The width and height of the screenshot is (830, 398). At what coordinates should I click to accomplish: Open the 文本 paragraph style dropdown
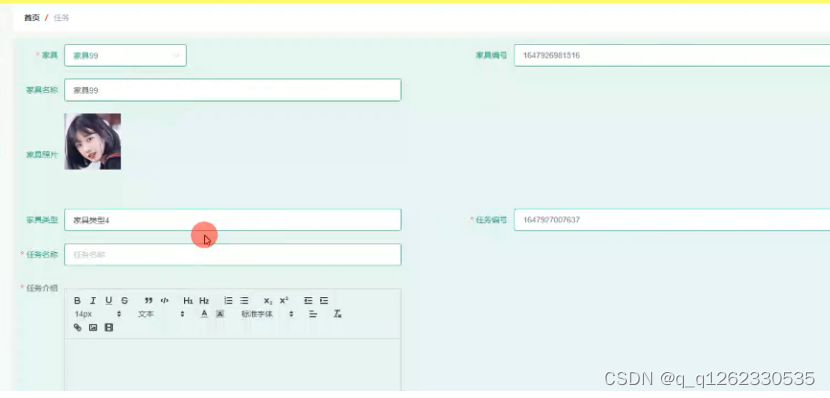[x=161, y=314]
